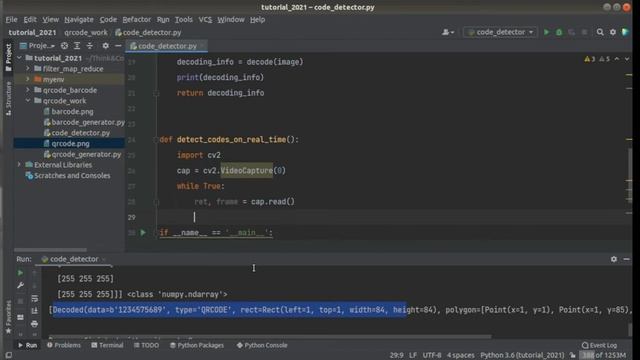The width and height of the screenshot is (640, 360).
Task: Toggle Structure side tool window tab
Action: coord(8,98)
